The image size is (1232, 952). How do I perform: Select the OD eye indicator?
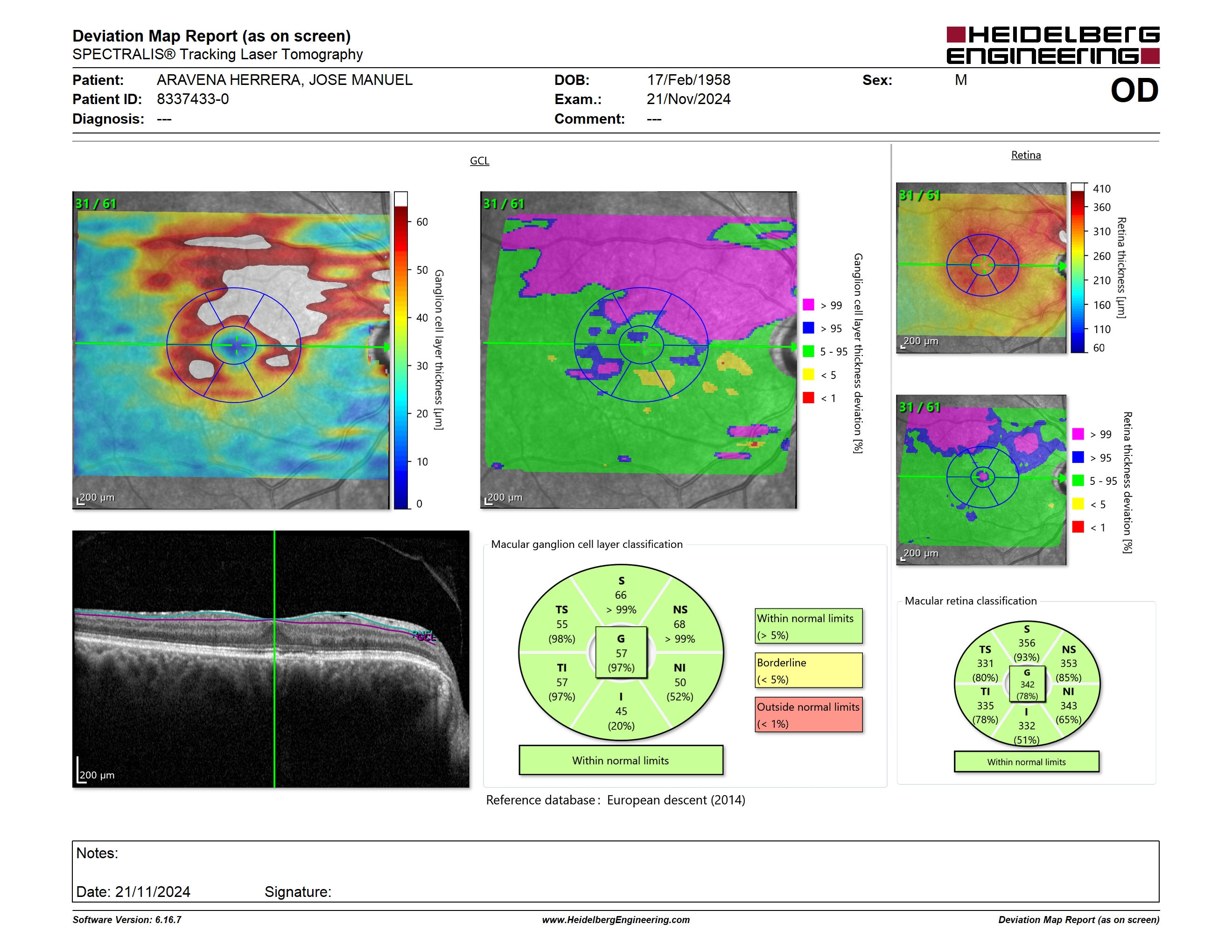[1134, 90]
